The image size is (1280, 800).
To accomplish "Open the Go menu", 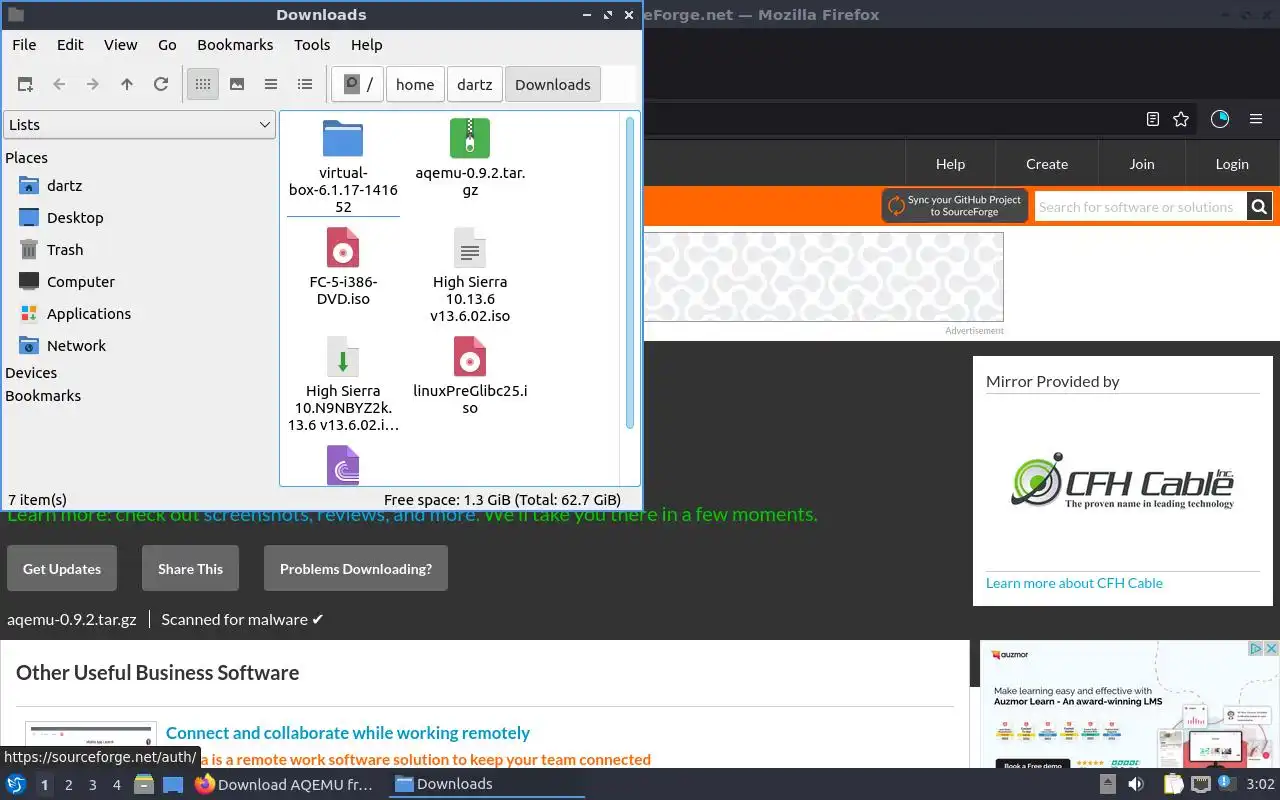I will (167, 45).
